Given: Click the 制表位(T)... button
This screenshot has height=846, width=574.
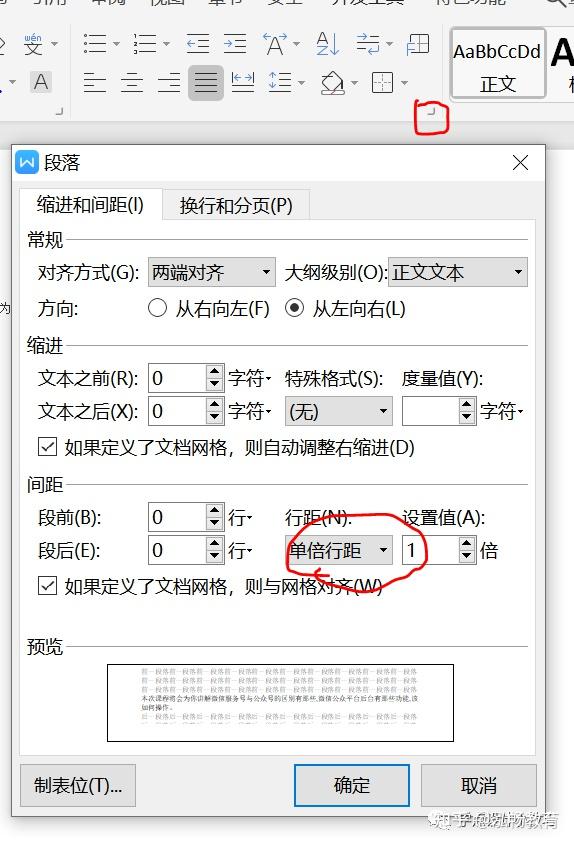Looking at the screenshot, I should coord(78,785).
